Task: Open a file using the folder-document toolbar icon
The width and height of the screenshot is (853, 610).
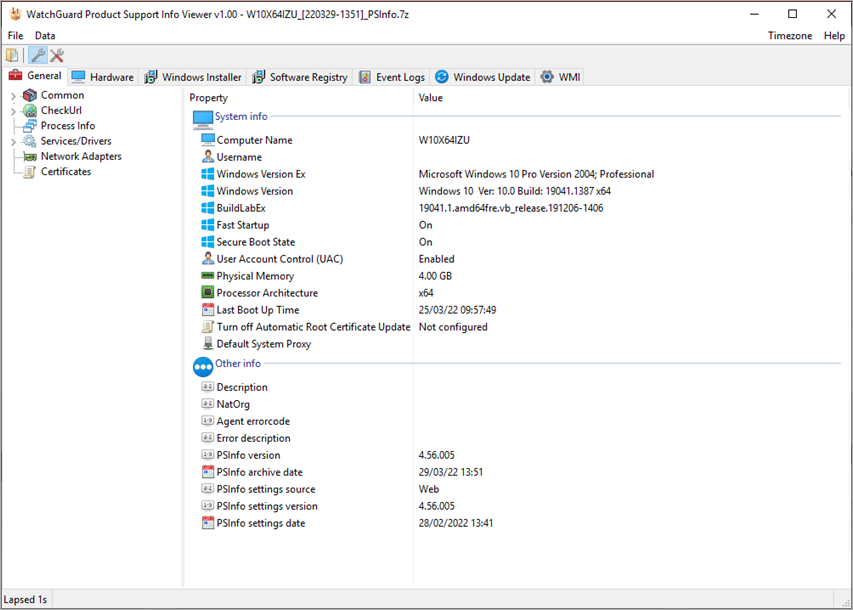Action: tap(10, 55)
